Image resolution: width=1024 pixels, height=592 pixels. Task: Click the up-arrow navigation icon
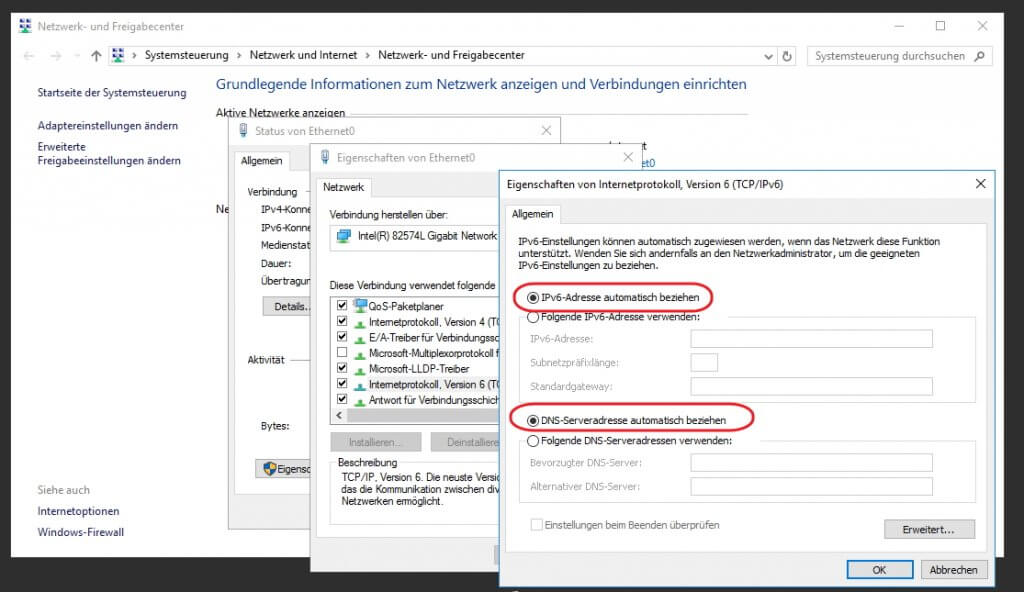[95, 56]
